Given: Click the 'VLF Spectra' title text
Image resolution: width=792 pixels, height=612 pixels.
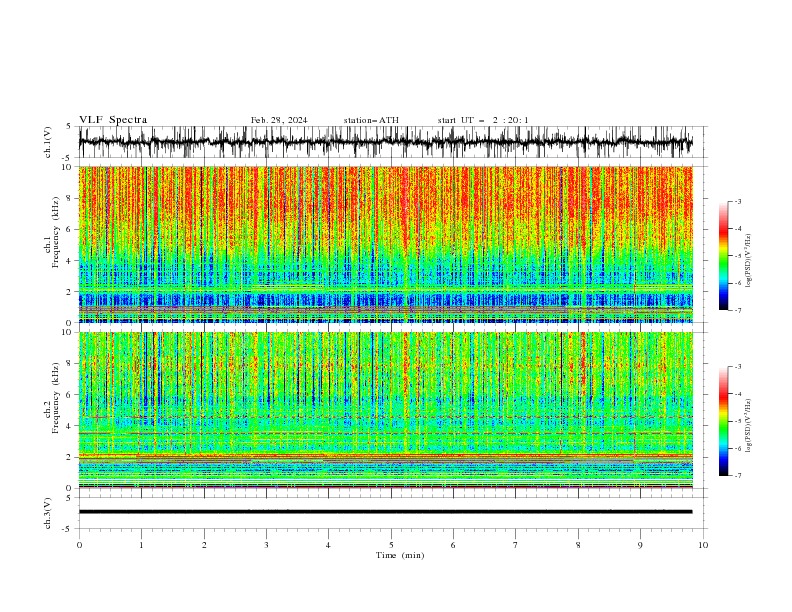Looking at the screenshot, I should click(113, 120).
